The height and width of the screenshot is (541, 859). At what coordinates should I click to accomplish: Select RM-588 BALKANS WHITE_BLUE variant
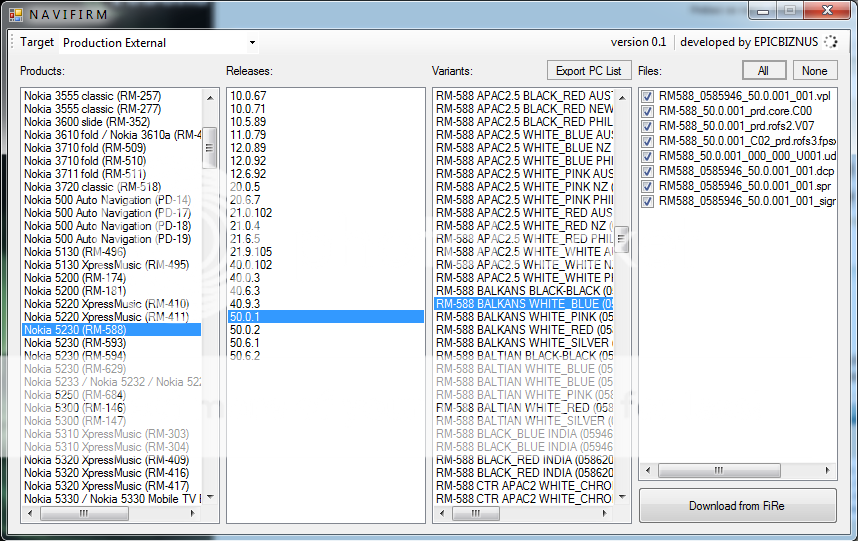click(x=524, y=304)
